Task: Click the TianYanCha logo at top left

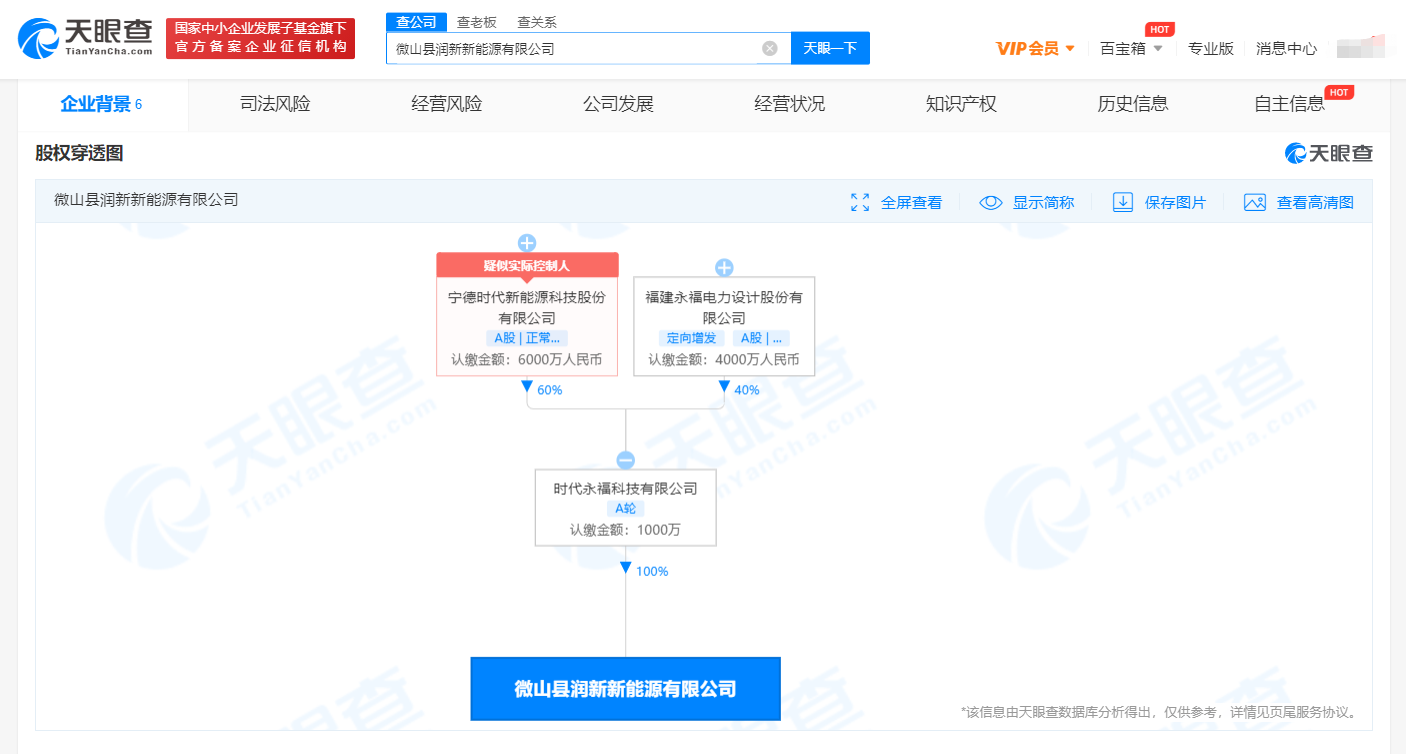Action: pyautogui.click(x=85, y=39)
